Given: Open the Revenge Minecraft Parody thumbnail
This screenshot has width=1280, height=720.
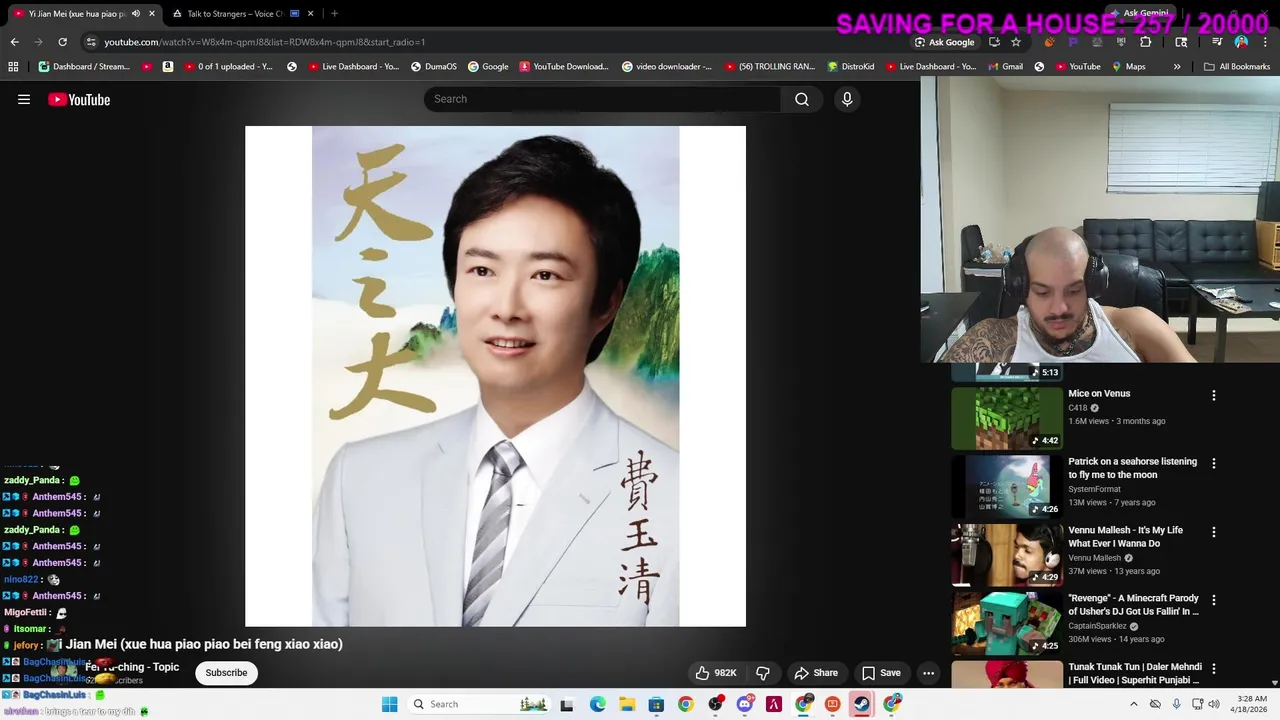Looking at the screenshot, I should tap(1007, 623).
